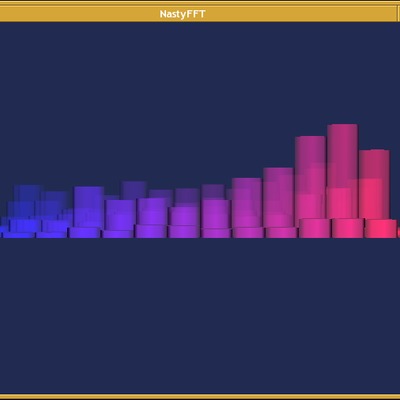The height and width of the screenshot is (400, 400).
Task: Click the partially visible pink bar at right edge
Action: click(x=399, y=233)
